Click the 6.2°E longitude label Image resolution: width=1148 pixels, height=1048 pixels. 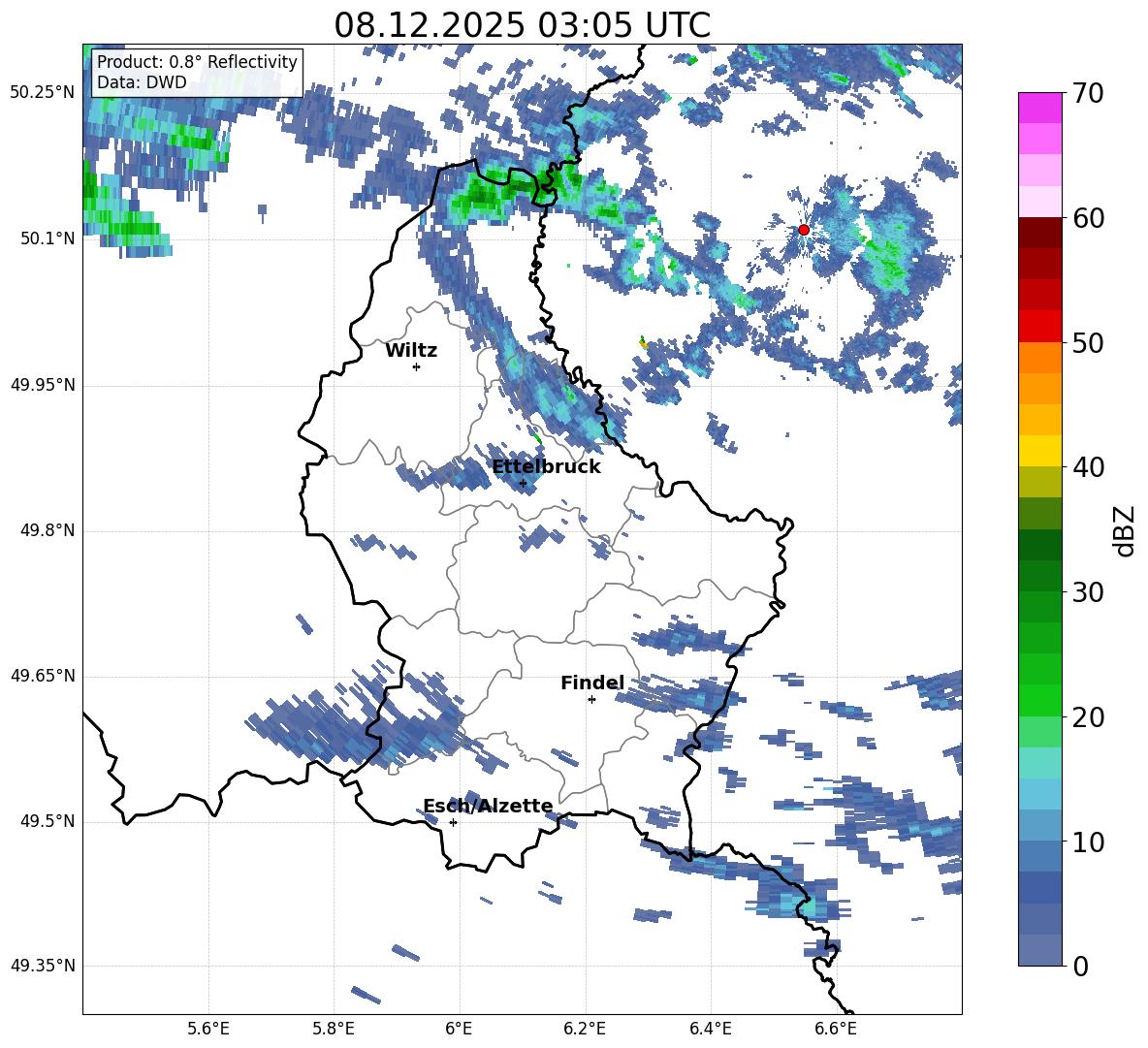pos(585,1029)
